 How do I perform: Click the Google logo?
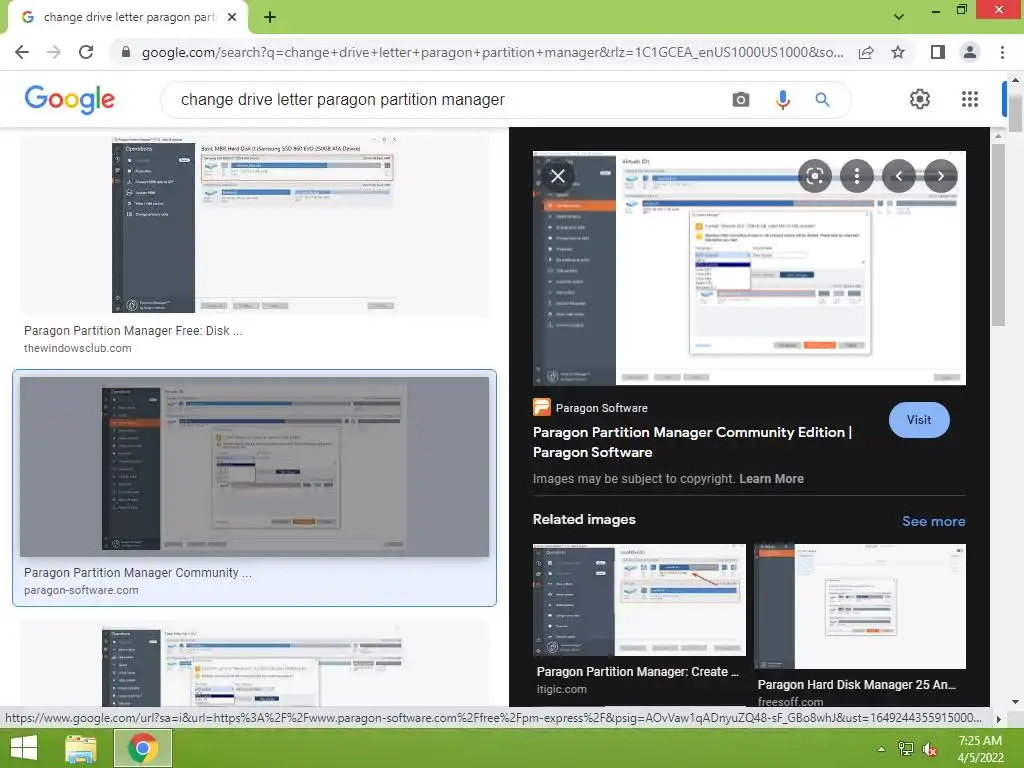69,99
